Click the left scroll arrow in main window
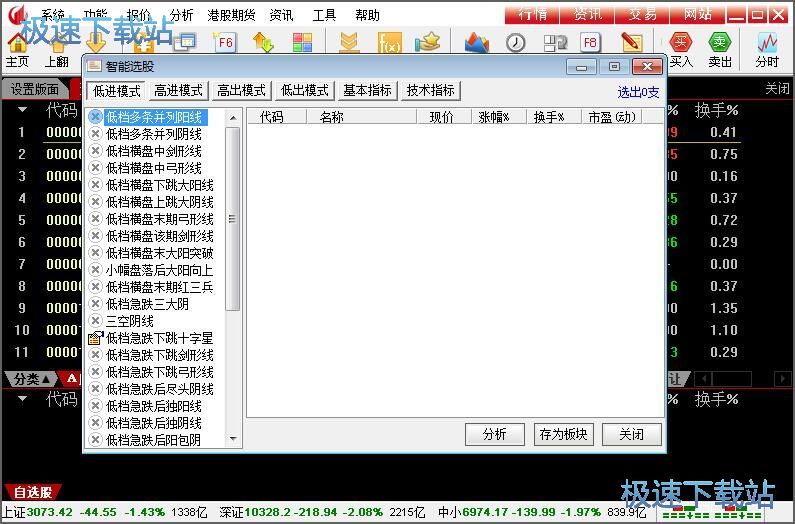Screen dimensions: 795x524 [x=702, y=378]
